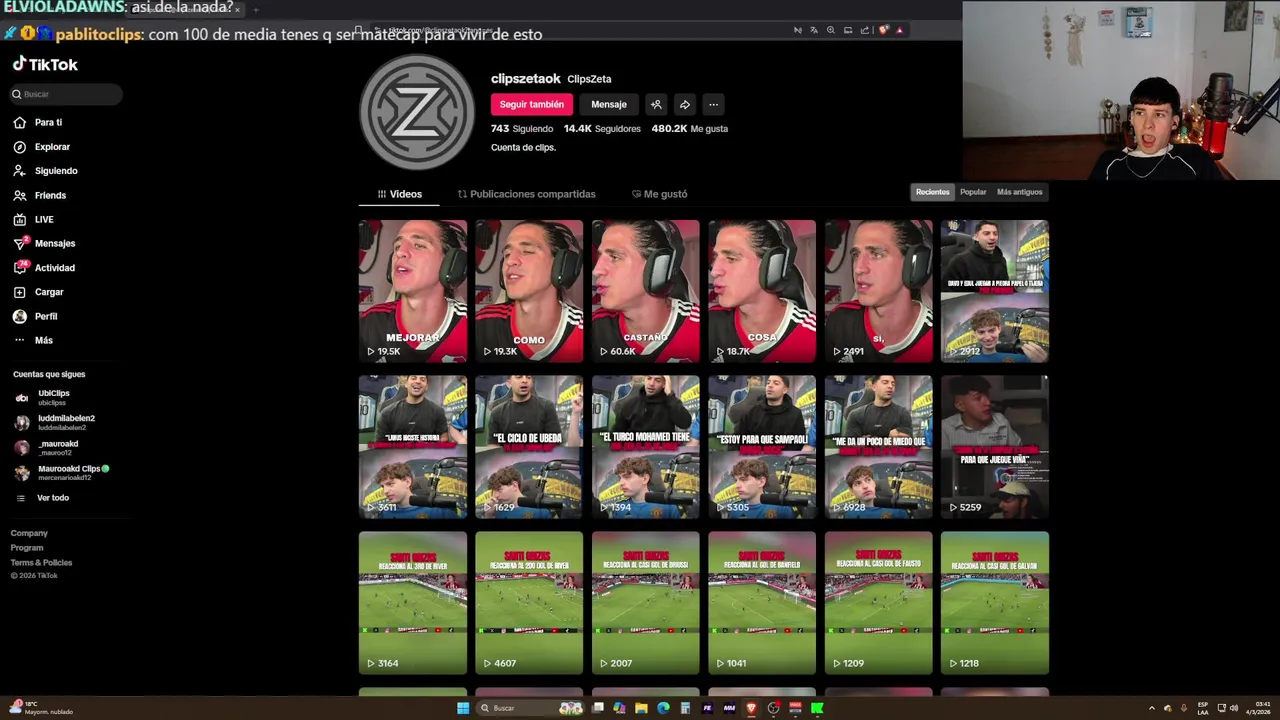Sort videos by Recientes

click(933, 192)
